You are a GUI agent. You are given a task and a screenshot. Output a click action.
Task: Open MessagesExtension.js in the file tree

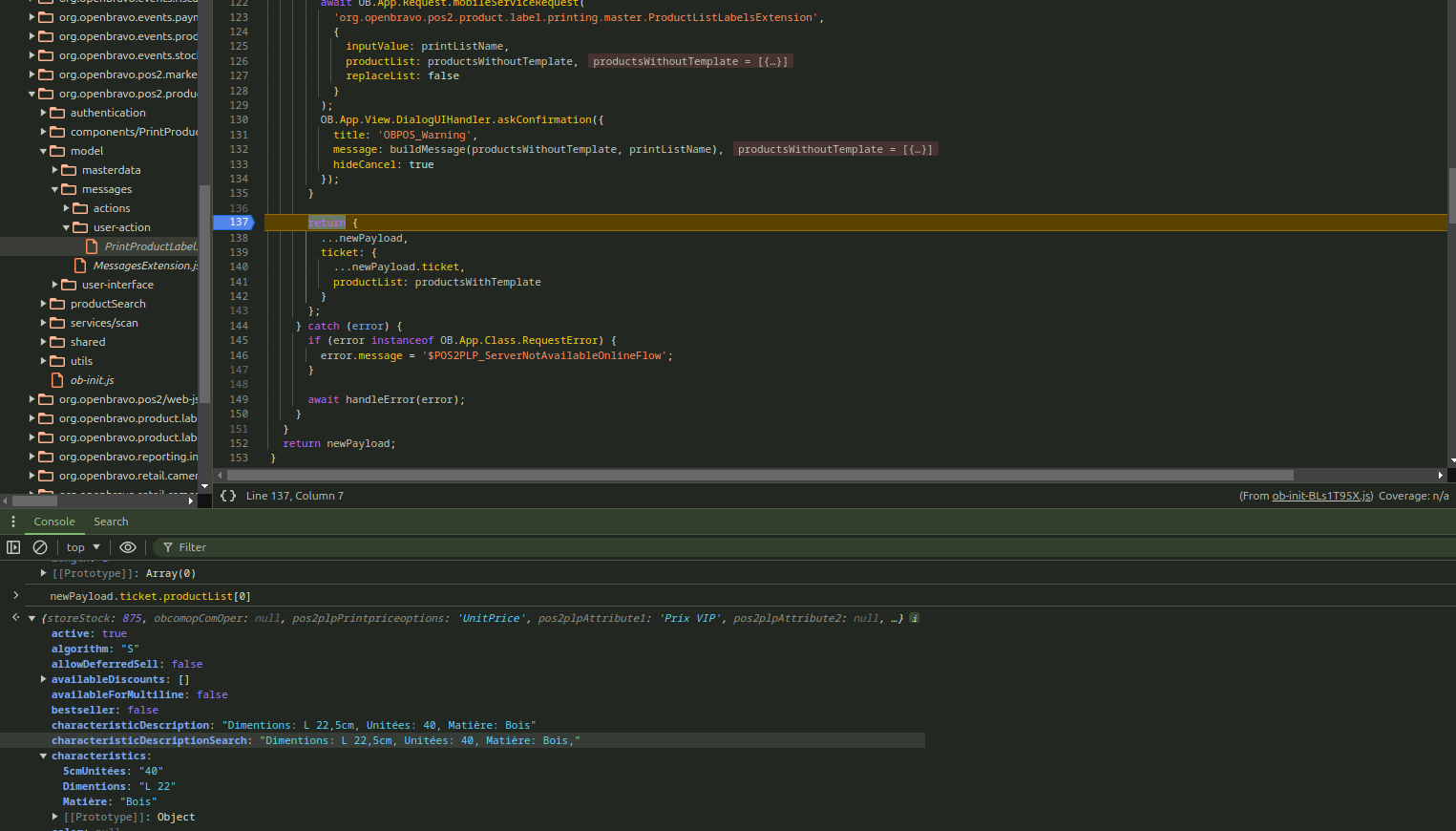point(143,266)
